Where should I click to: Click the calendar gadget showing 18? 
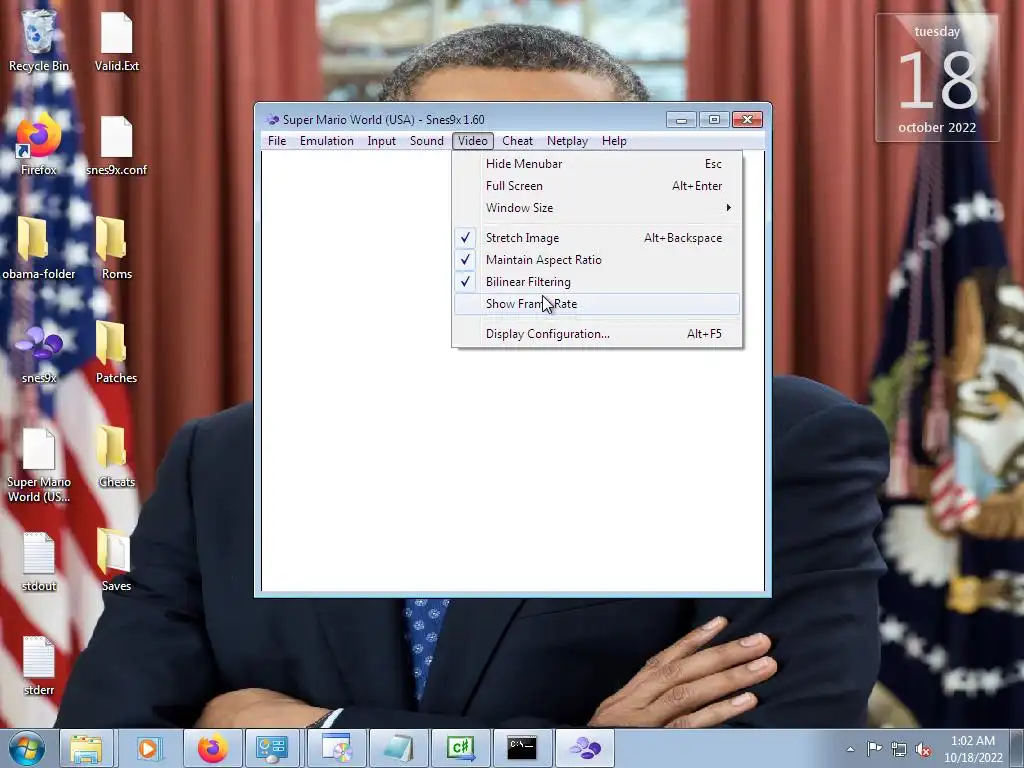coord(937,78)
